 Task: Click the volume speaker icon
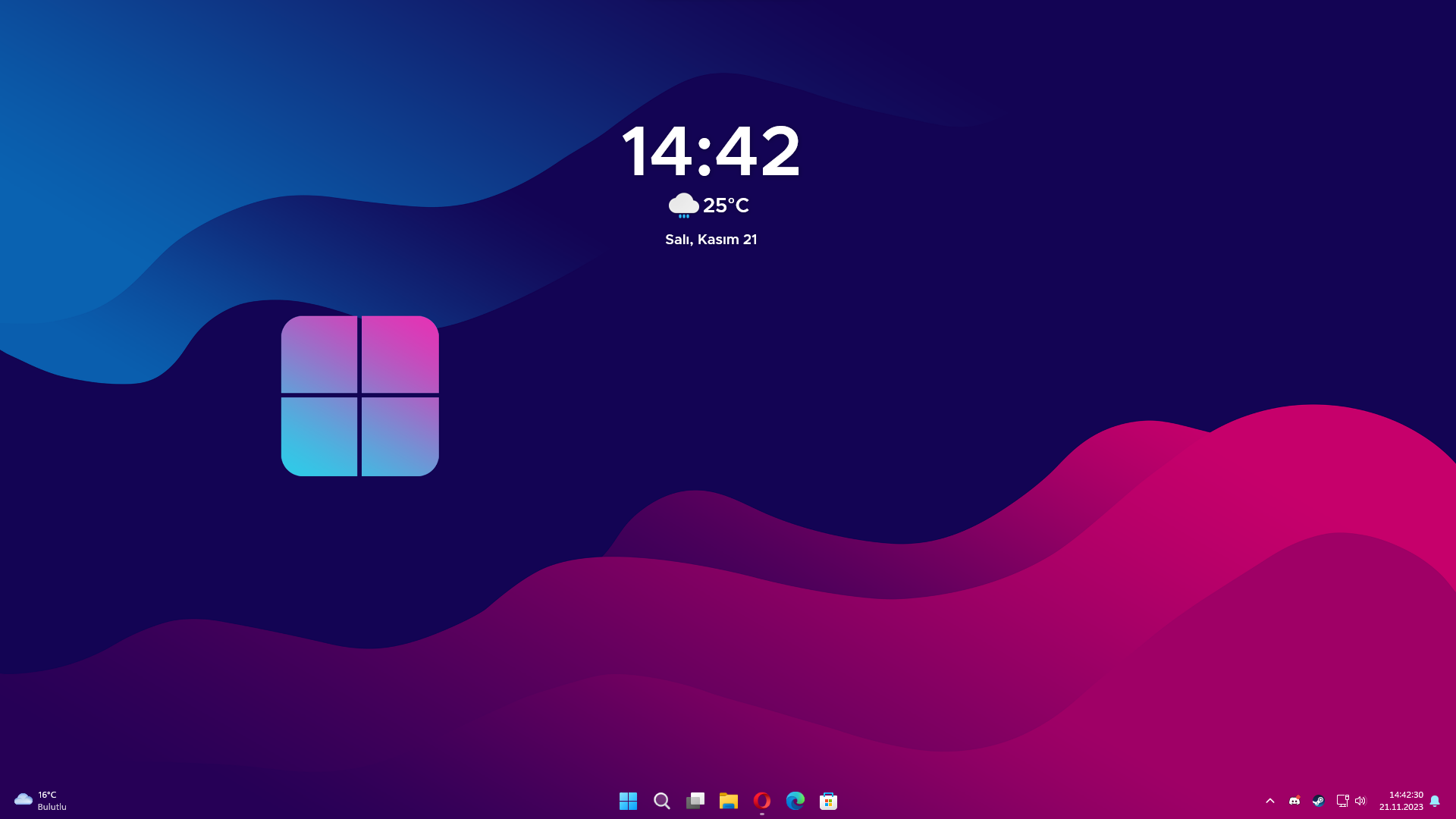[1360, 801]
